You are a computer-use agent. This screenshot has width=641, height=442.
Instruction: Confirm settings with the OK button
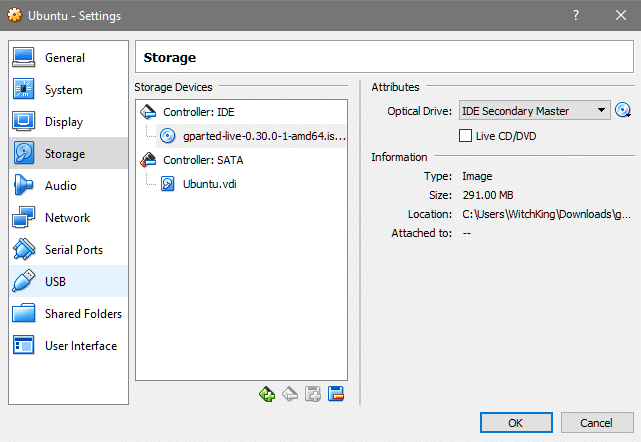[x=515, y=422]
